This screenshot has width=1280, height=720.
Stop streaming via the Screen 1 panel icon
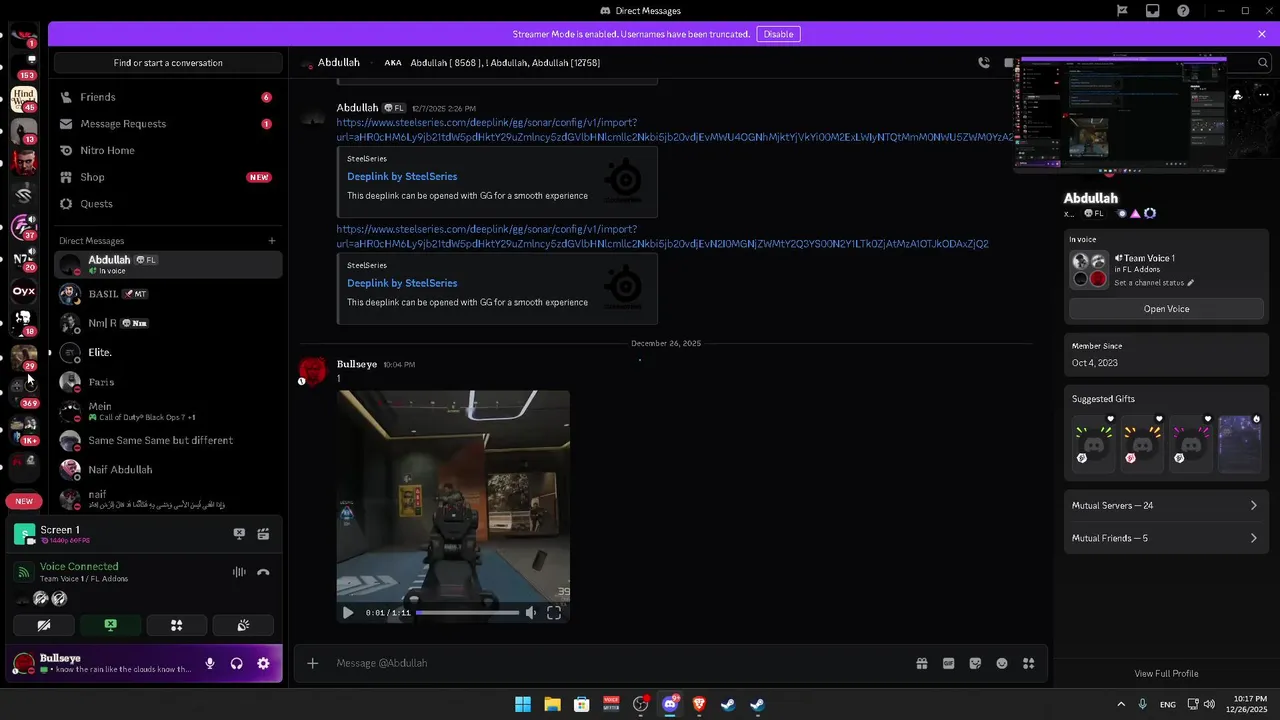click(239, 534)
